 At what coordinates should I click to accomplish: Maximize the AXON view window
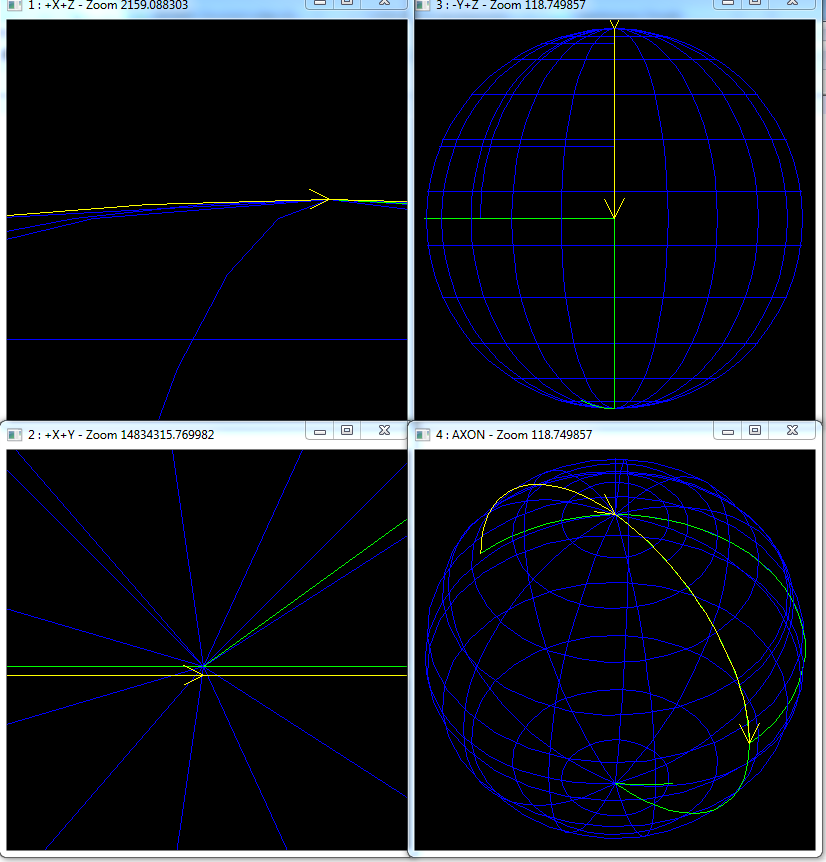click(x=754, y=431)
